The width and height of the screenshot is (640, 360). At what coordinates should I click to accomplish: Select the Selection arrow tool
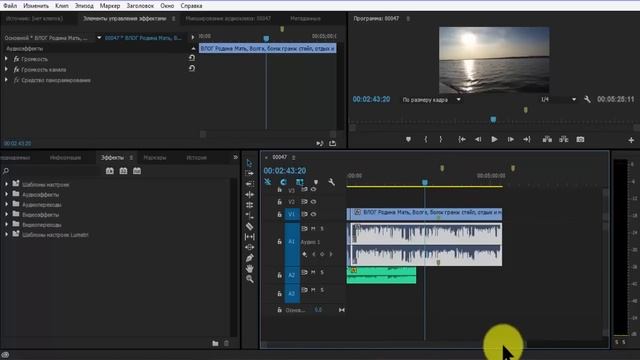(249, 163)
